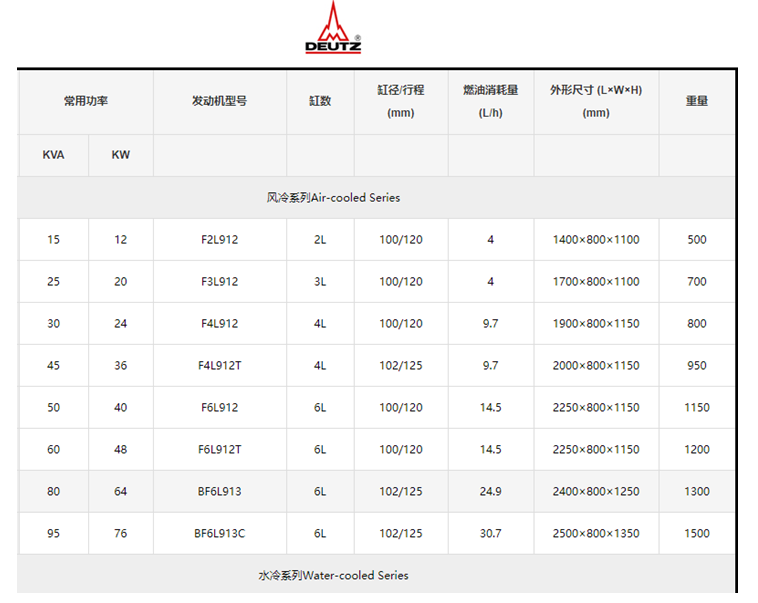The width and height of the screenshot is (758, 603).
Task: Click KW value 36
Action: tap(120, 366)
